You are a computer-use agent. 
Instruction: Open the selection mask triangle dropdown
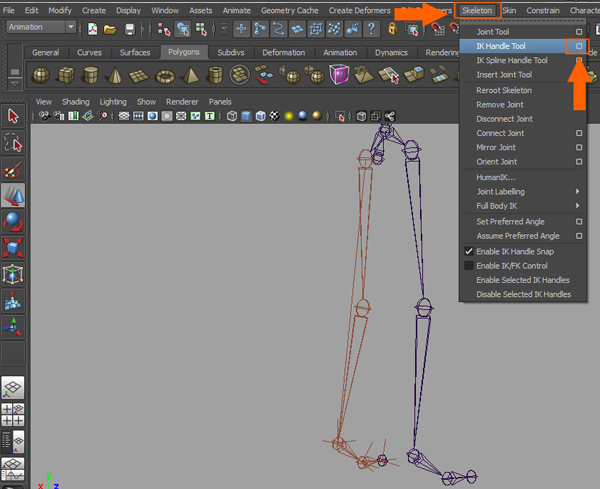tap(224, 29)
